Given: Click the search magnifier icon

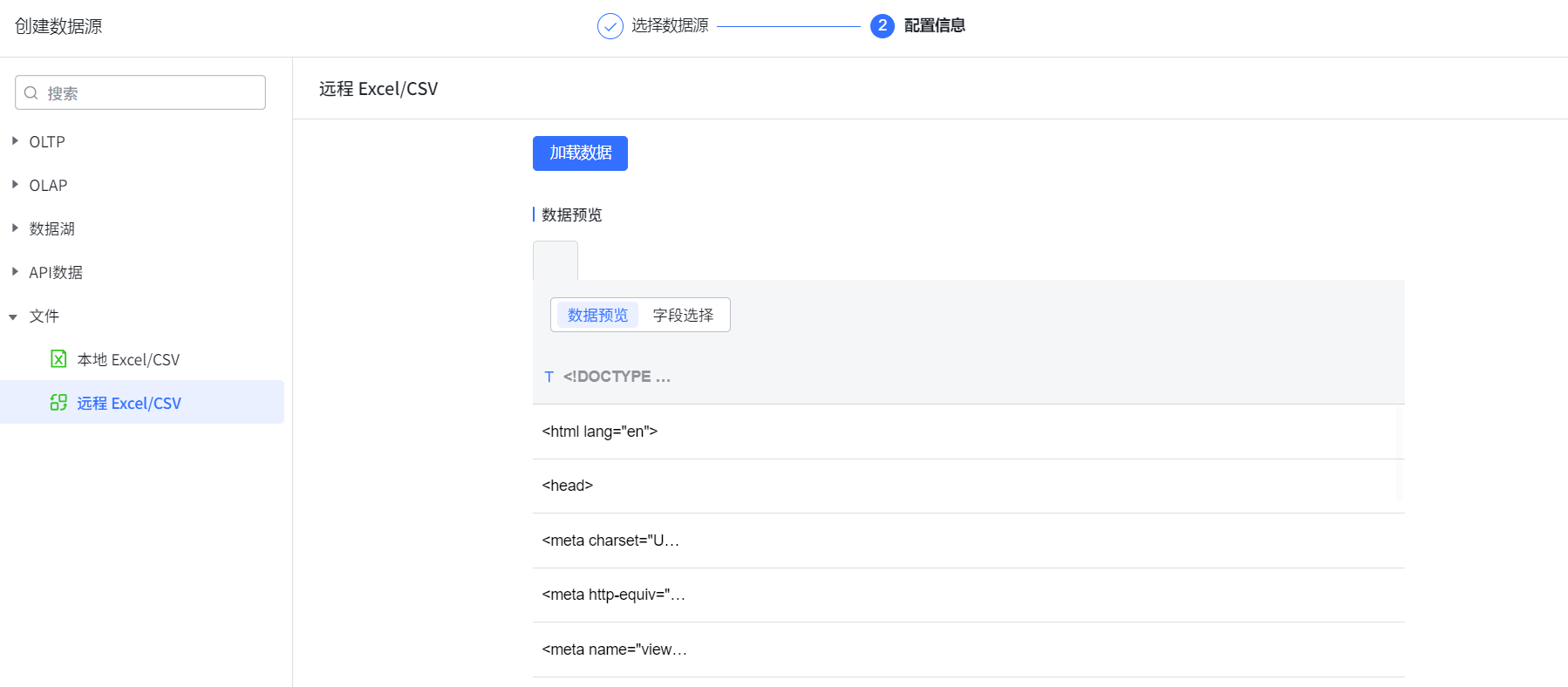Looking at the screenshot, I should coord(31,93).
